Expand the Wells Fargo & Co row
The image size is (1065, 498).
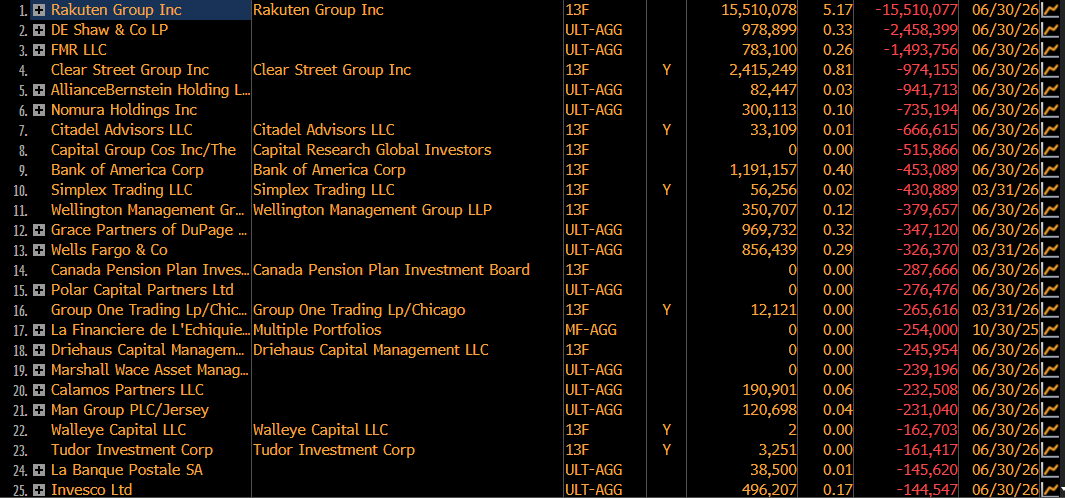(x=39, y=250)
